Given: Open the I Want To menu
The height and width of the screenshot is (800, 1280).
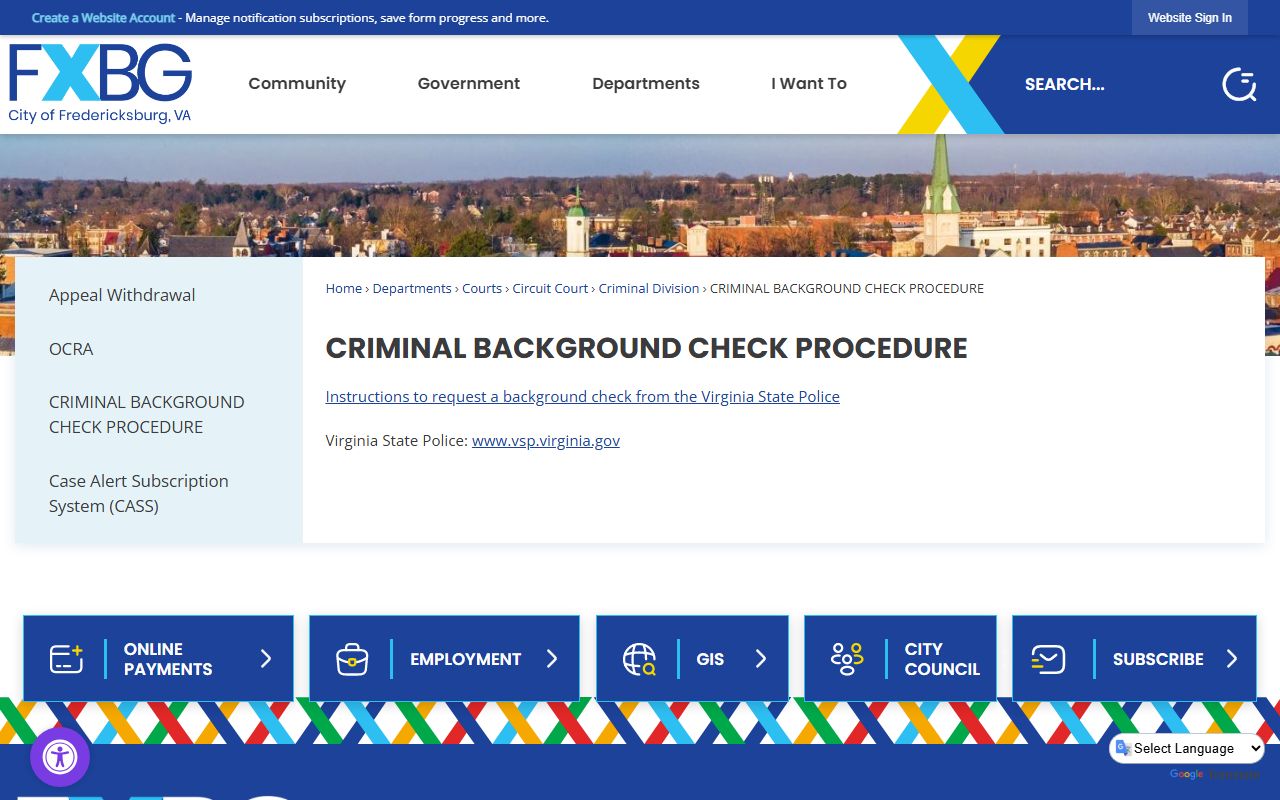Looking at the screenshot, I should coord(809,84).
